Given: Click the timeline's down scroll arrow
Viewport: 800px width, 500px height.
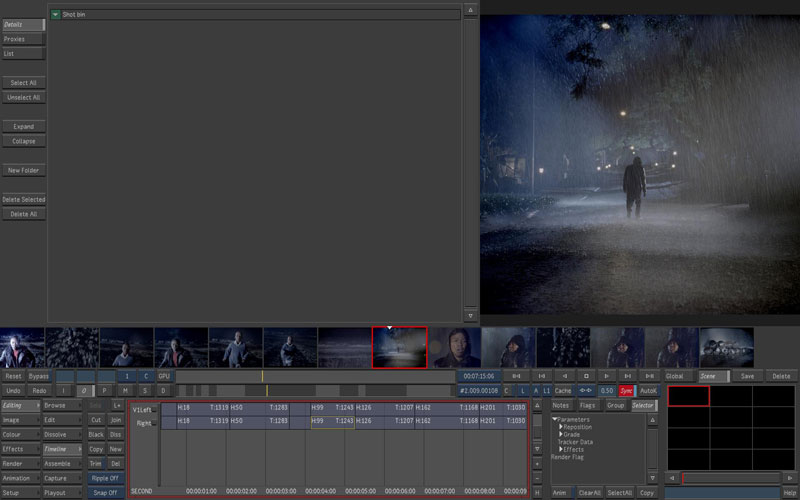Looking at the screenshot, I should 537,449.
